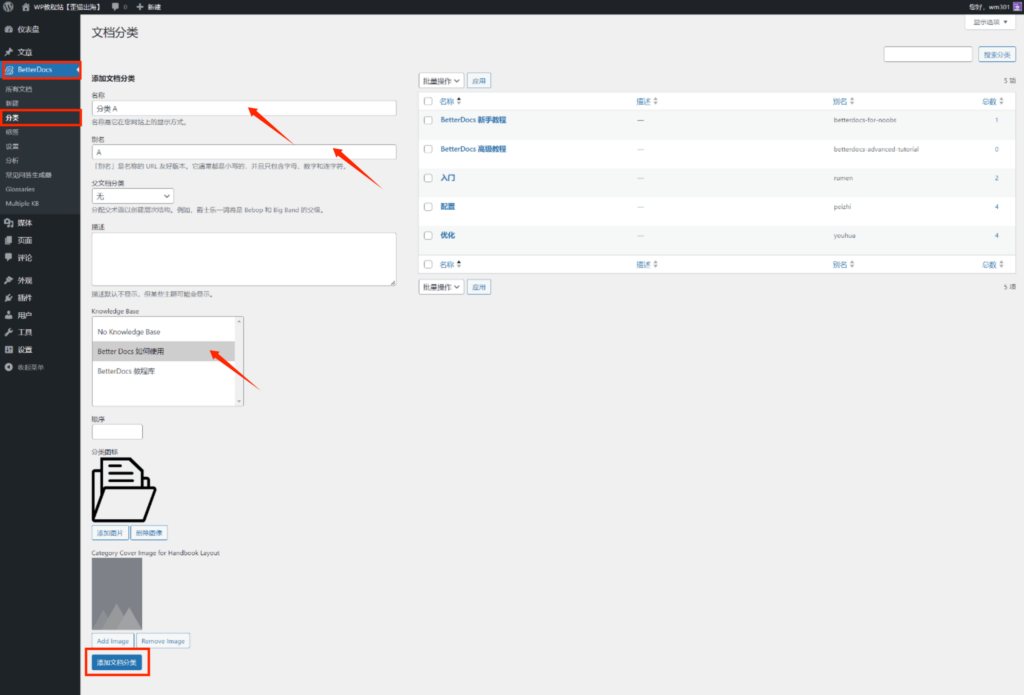Submit with the blue 添加文档分类 button
Viewport: 1024px width, 695px height.
(116, 662)
